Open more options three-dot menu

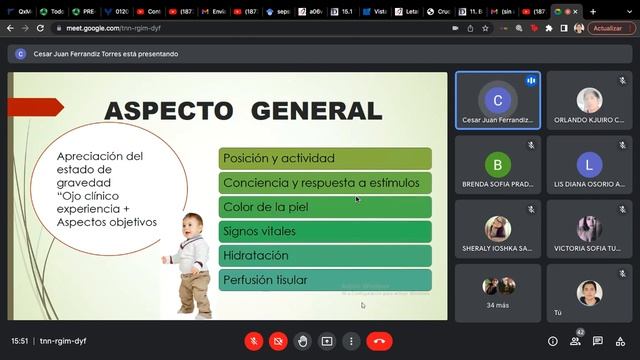pos(351,341)
